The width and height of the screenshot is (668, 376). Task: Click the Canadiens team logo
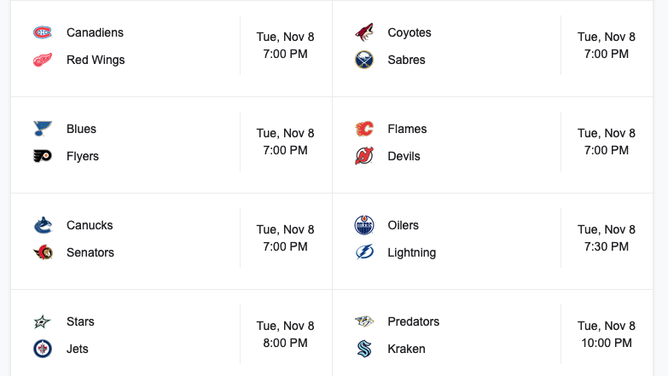43,32
